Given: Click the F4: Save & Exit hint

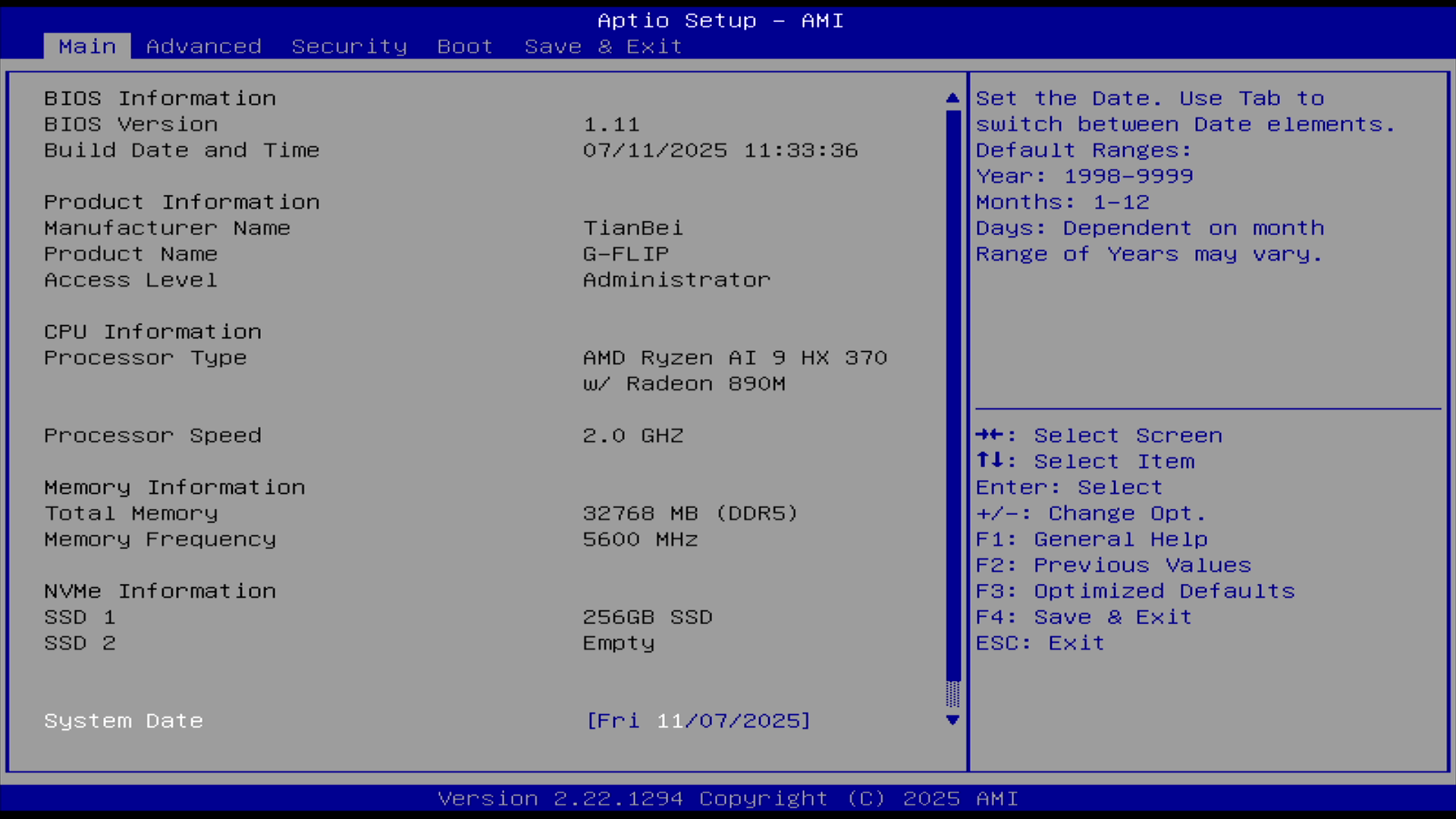Looking at the screenshot, I should (x=1083, y=617).
